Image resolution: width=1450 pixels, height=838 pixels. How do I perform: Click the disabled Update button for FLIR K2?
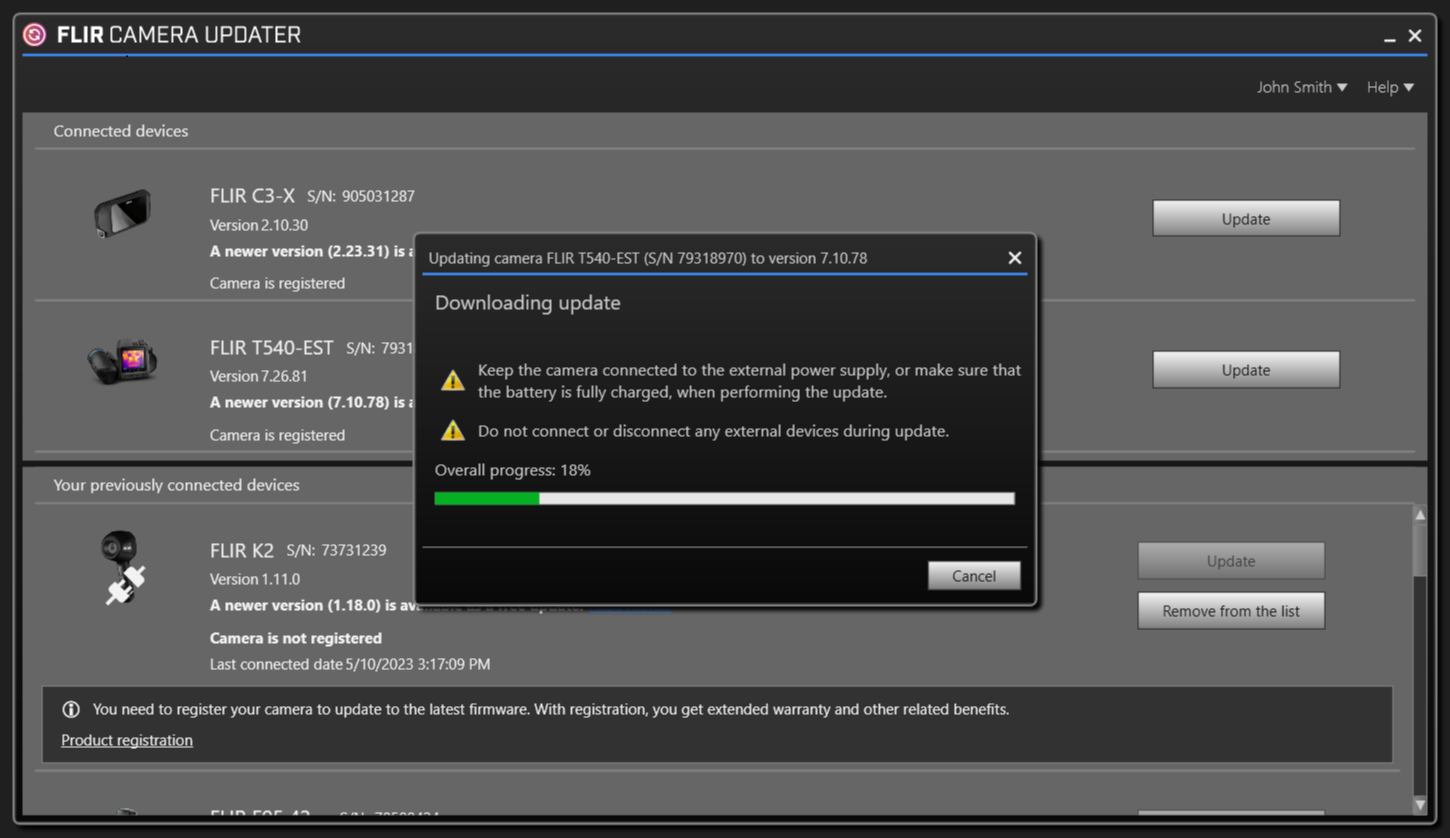point(1230,561)
